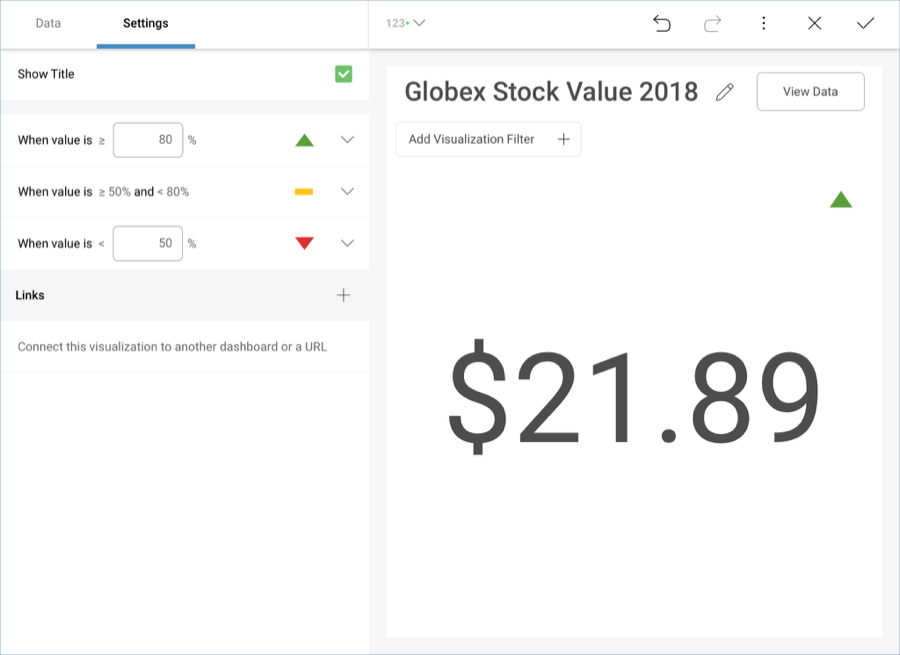The width and height of the screenshot is (900, 655).
Task: Expand the yellow middle-band indicator dropdown
Action: [x=347, y=191]
